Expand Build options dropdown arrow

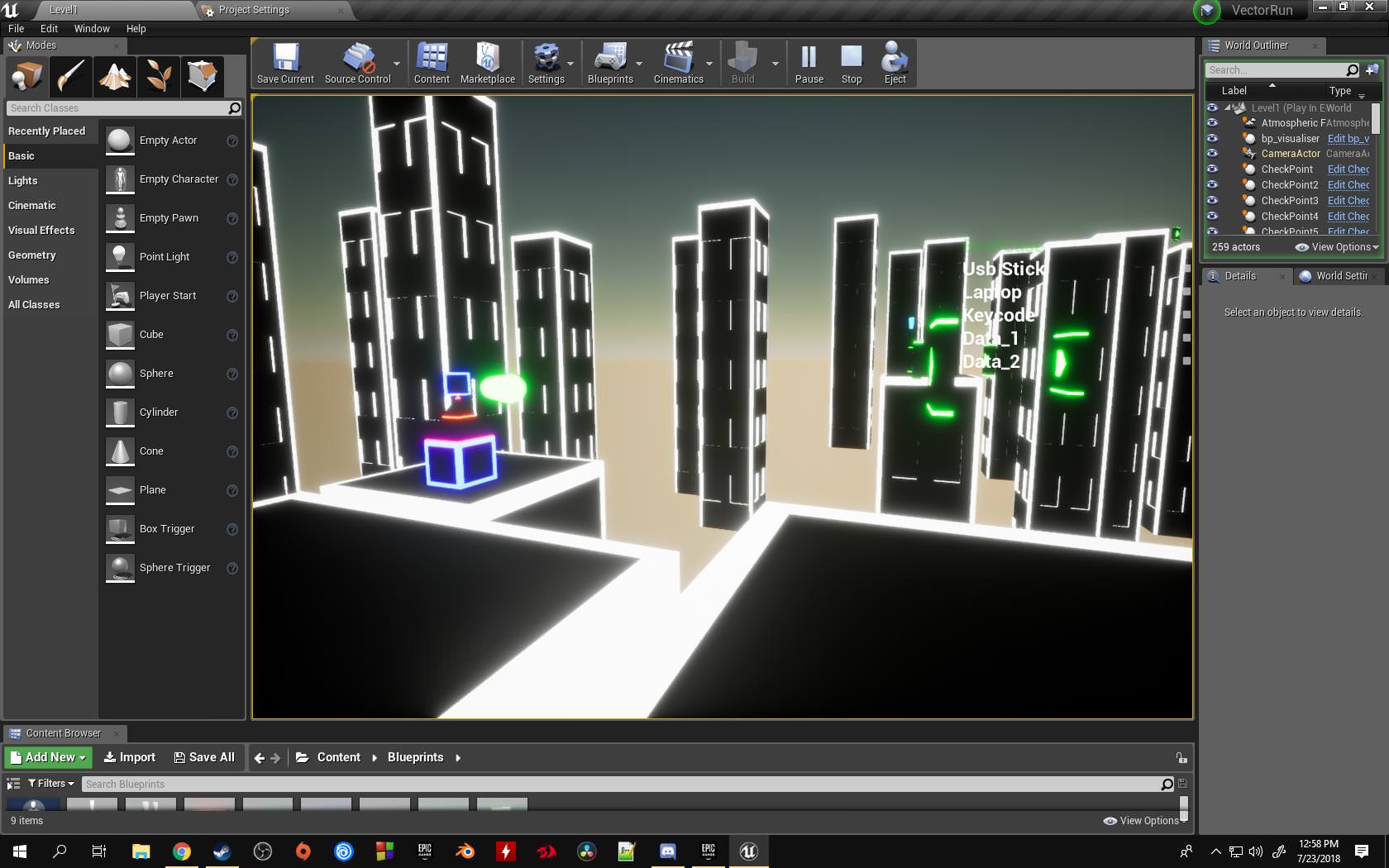pos(776,64)
